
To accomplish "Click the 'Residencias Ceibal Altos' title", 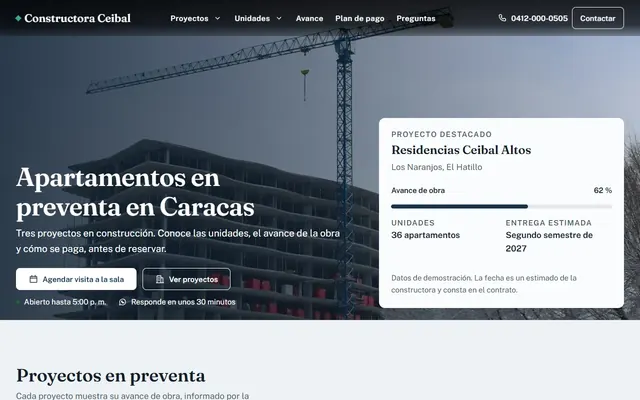I will 461,150.
